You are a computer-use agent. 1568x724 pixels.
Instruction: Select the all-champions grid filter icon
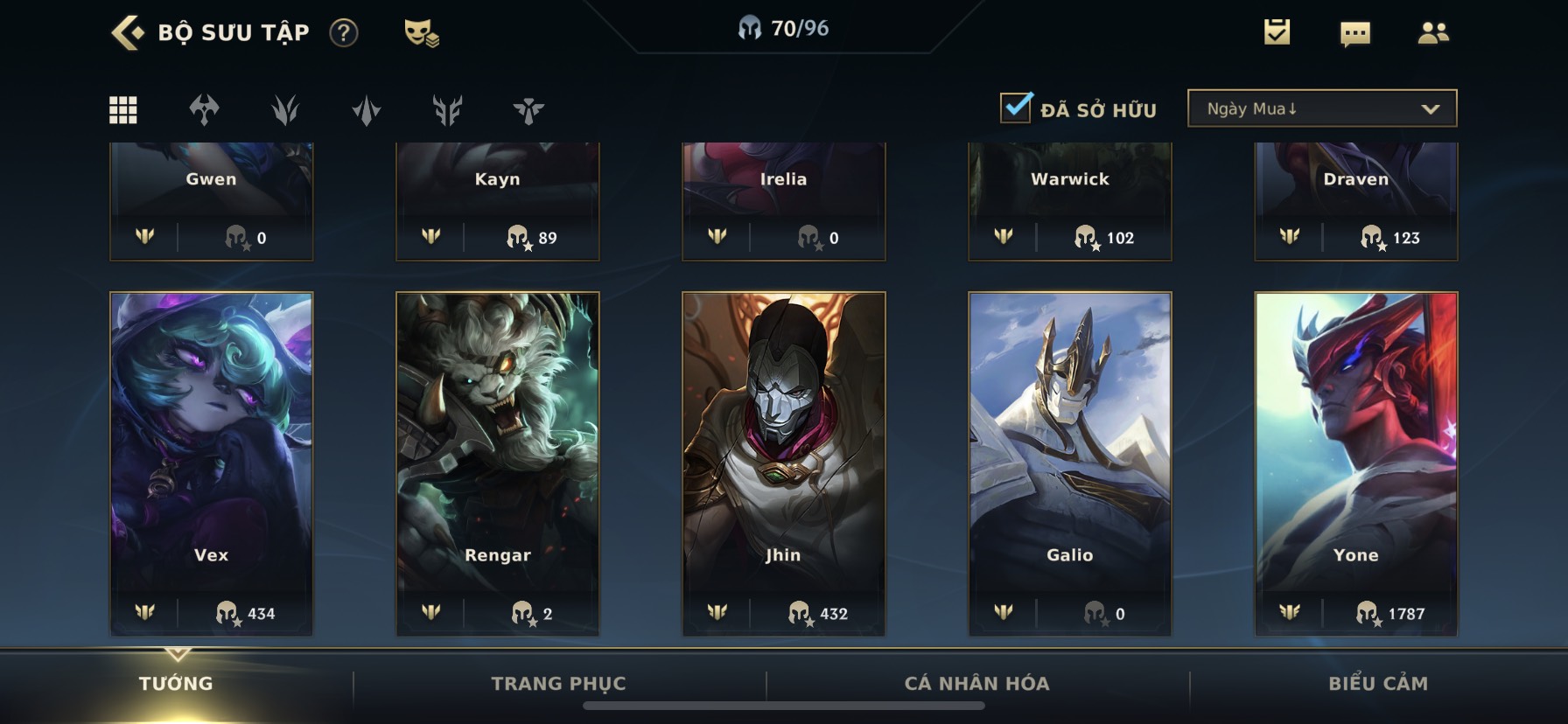click(122, 110)
